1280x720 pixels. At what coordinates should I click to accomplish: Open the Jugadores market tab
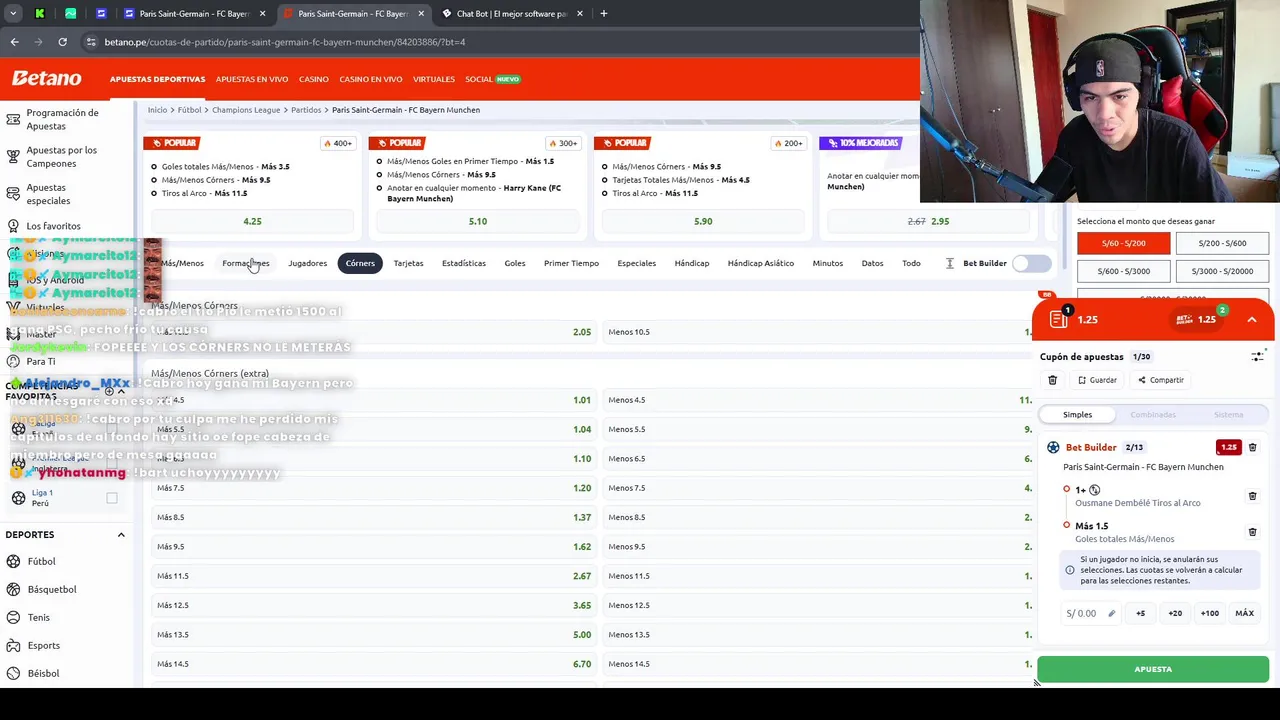[x=307, y=263]
